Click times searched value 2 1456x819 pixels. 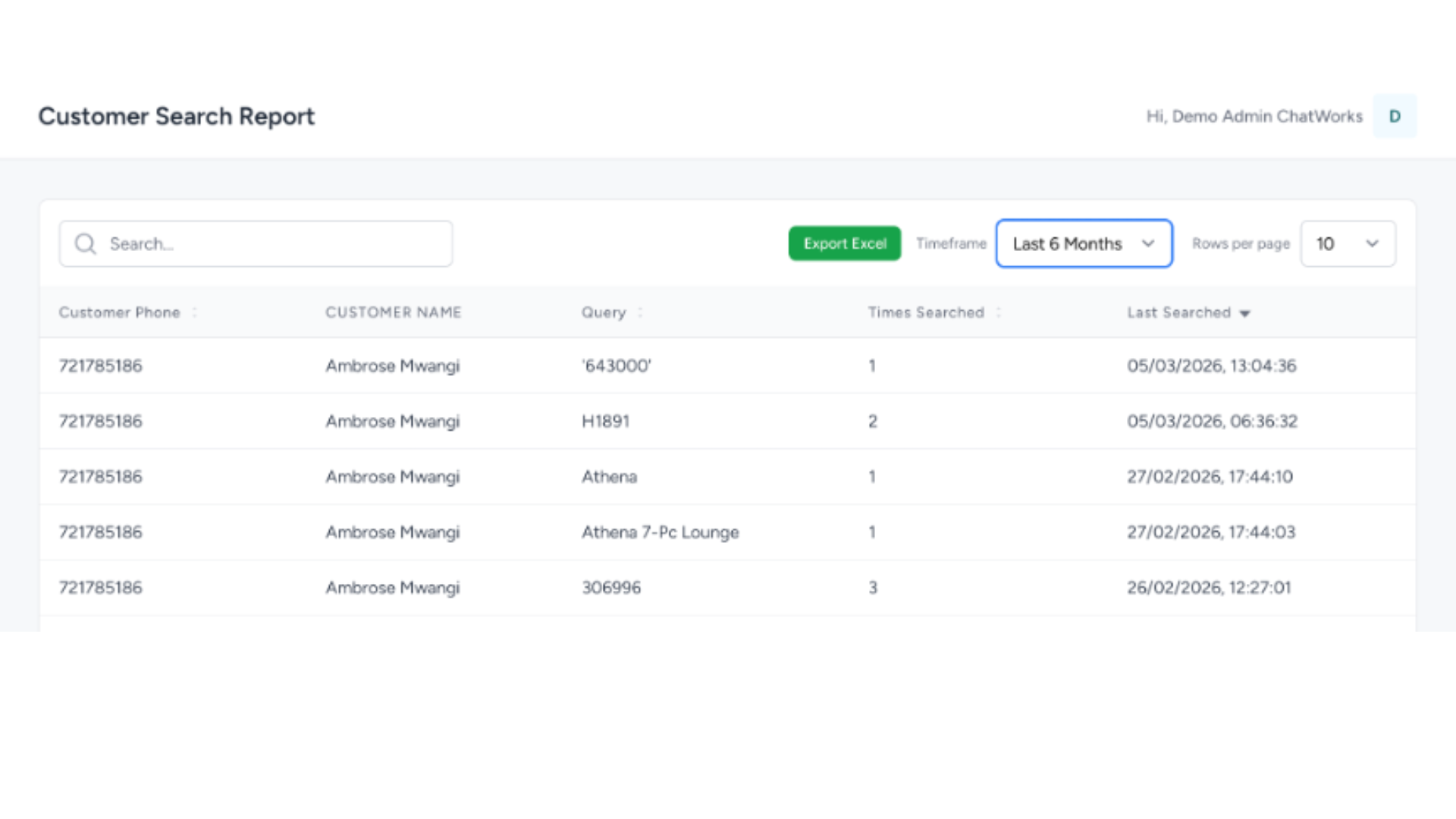tap(873, 421)
